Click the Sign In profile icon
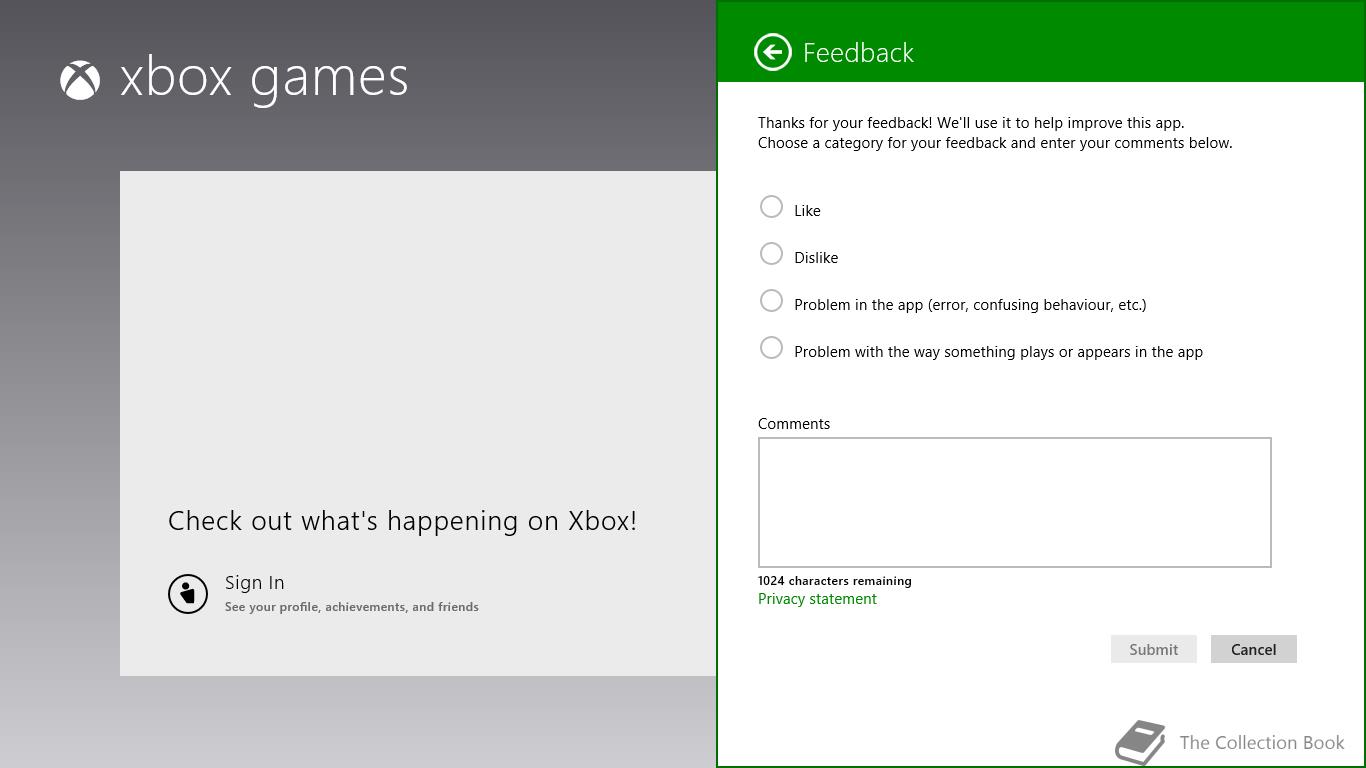Screen dimensions: 1366x768 pos(188,594)
